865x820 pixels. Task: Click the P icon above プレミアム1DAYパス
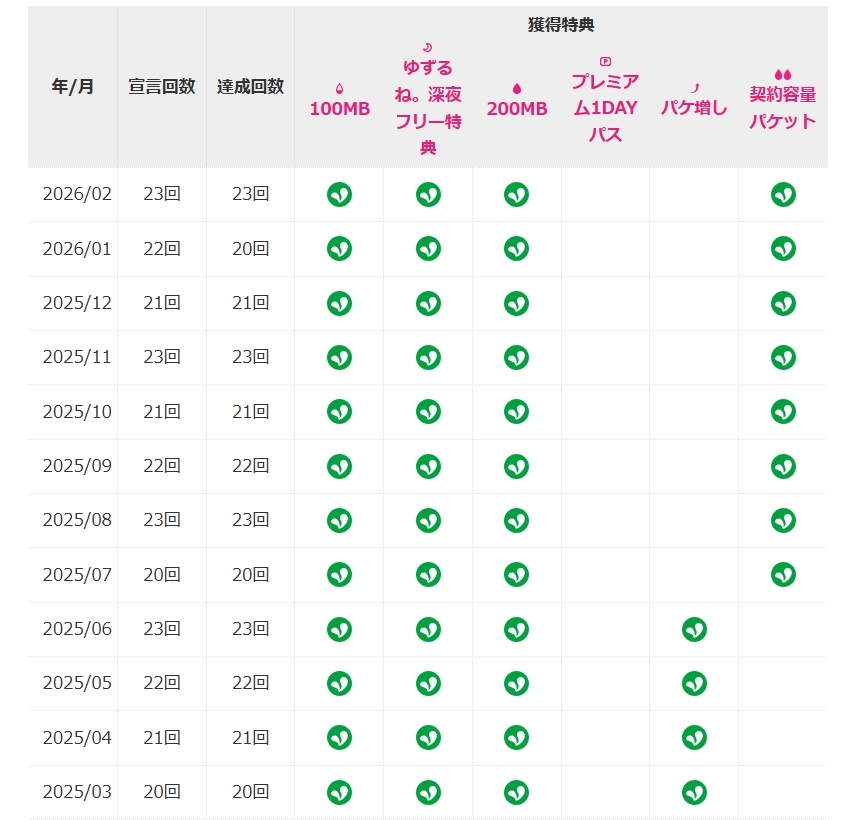(x=605, y=61)
